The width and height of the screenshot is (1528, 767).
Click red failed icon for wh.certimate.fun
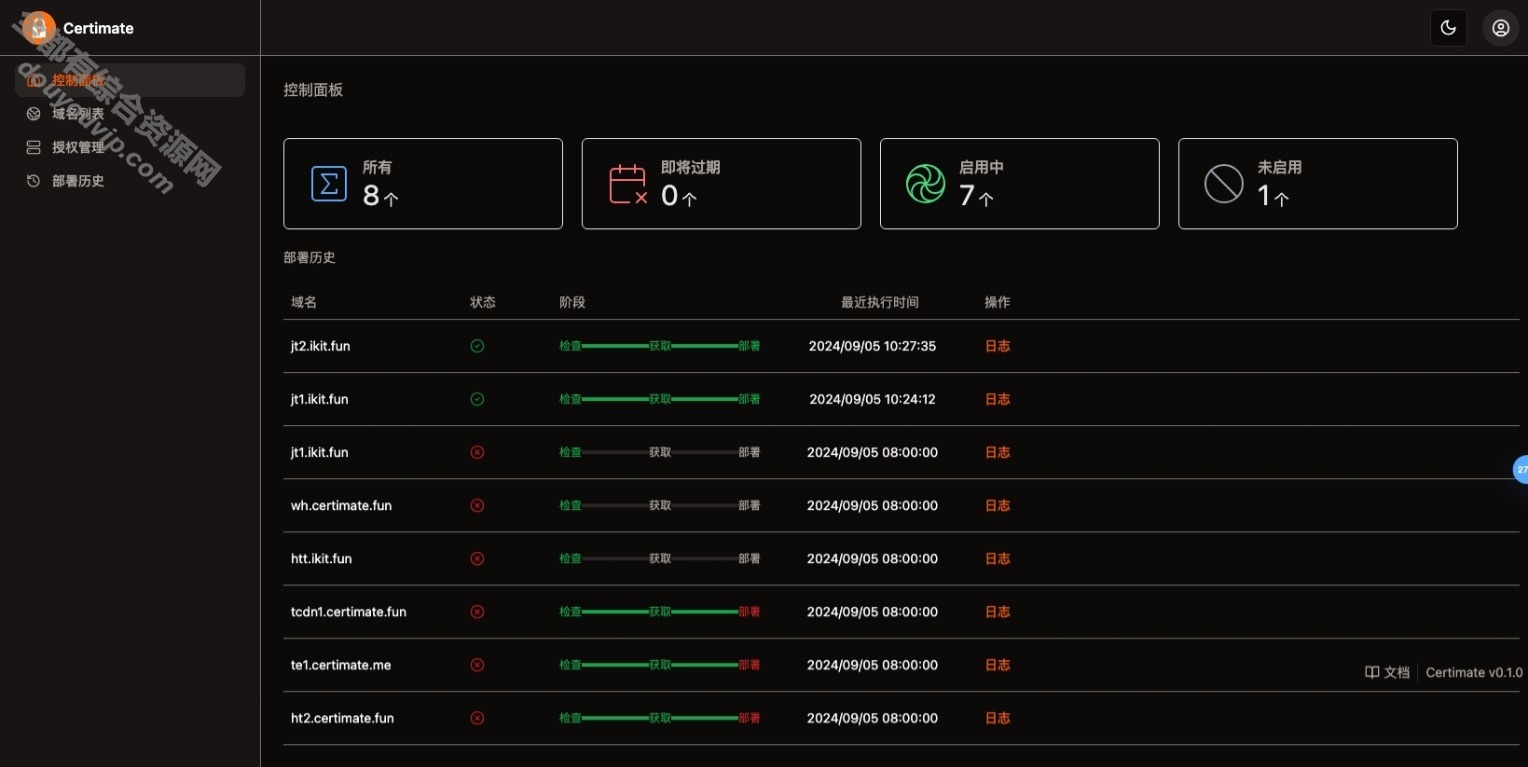tap(477, 505)
